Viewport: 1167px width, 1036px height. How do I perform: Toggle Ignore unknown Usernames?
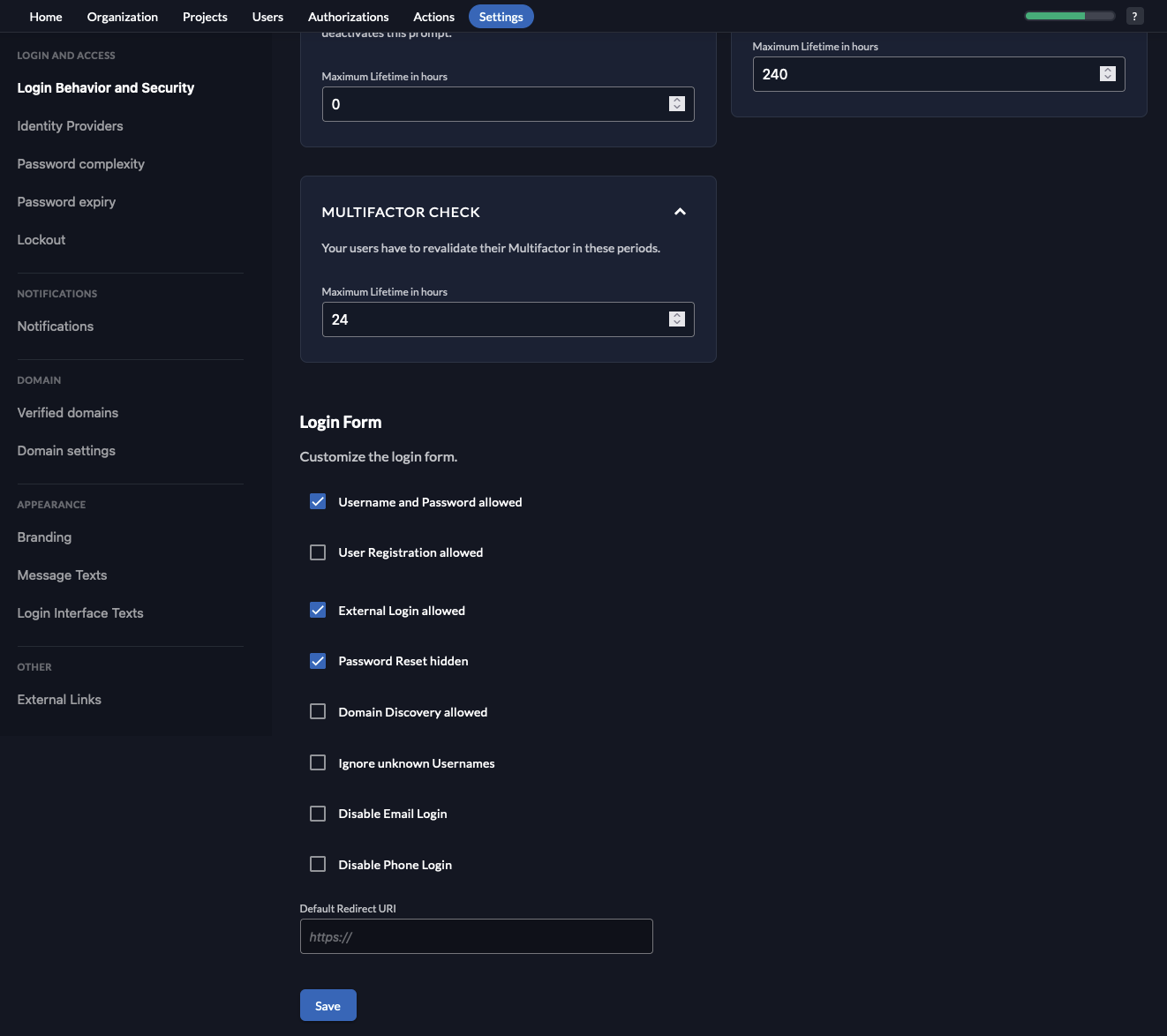point(318,762)
